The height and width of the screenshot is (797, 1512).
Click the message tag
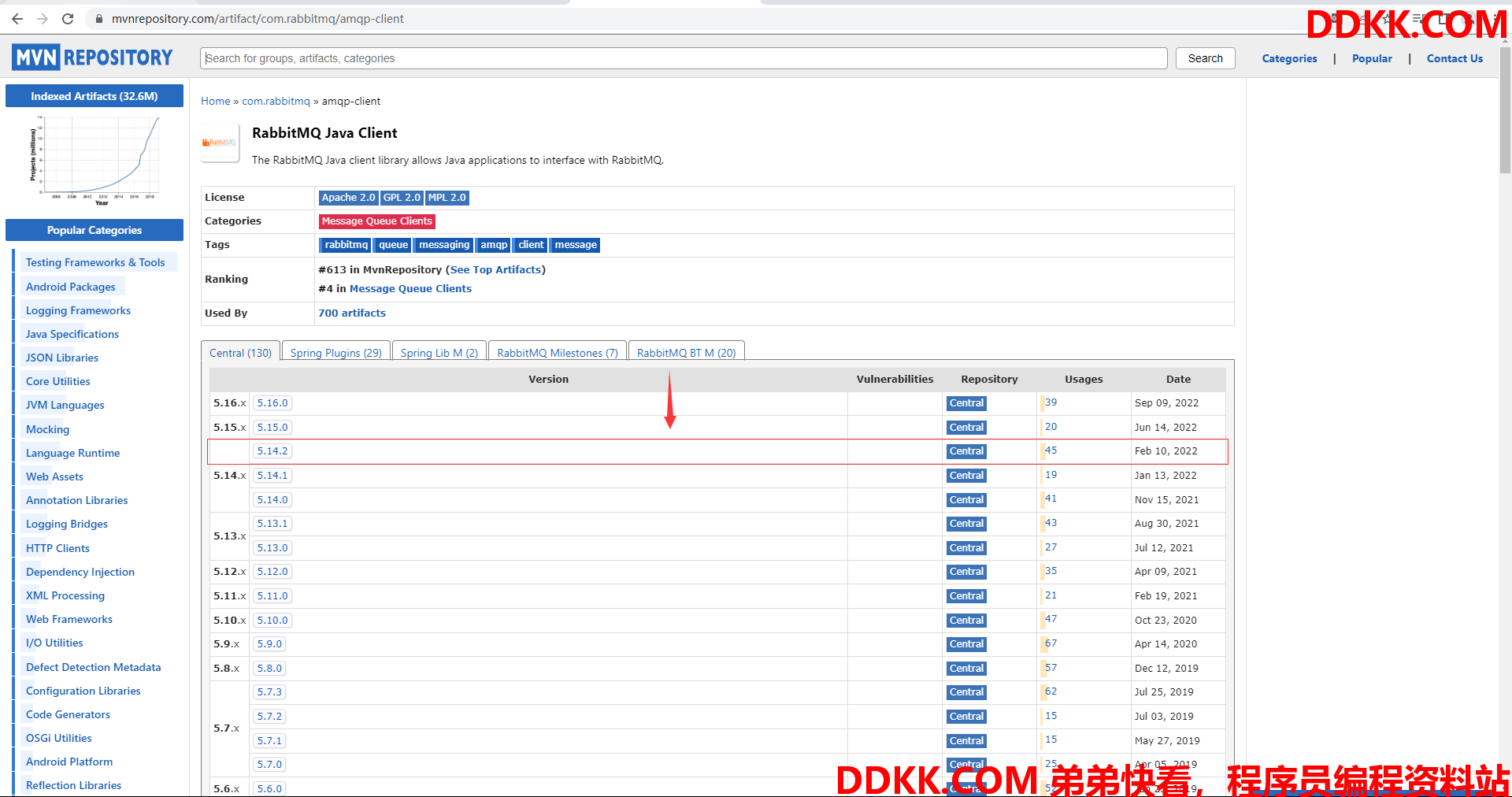(x=576, y=245)
